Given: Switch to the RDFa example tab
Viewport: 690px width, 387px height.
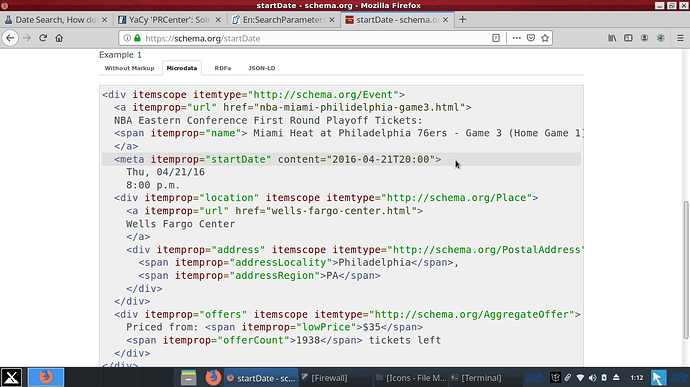Looking at the screenshot, I should point(223,68).
